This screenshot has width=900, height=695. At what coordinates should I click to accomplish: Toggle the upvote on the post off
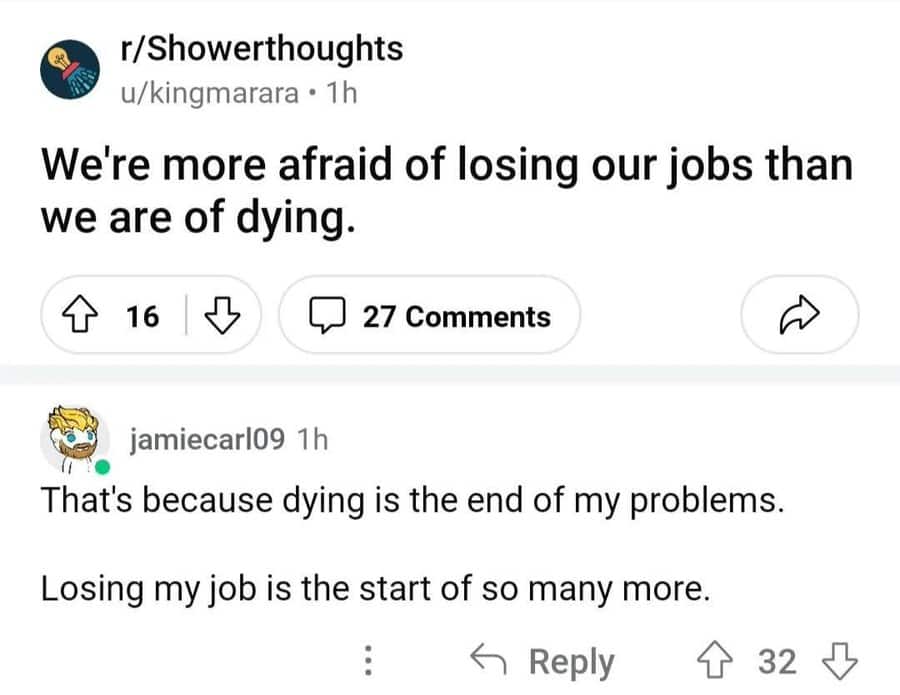pyautogui.click(x=84, y=316)
